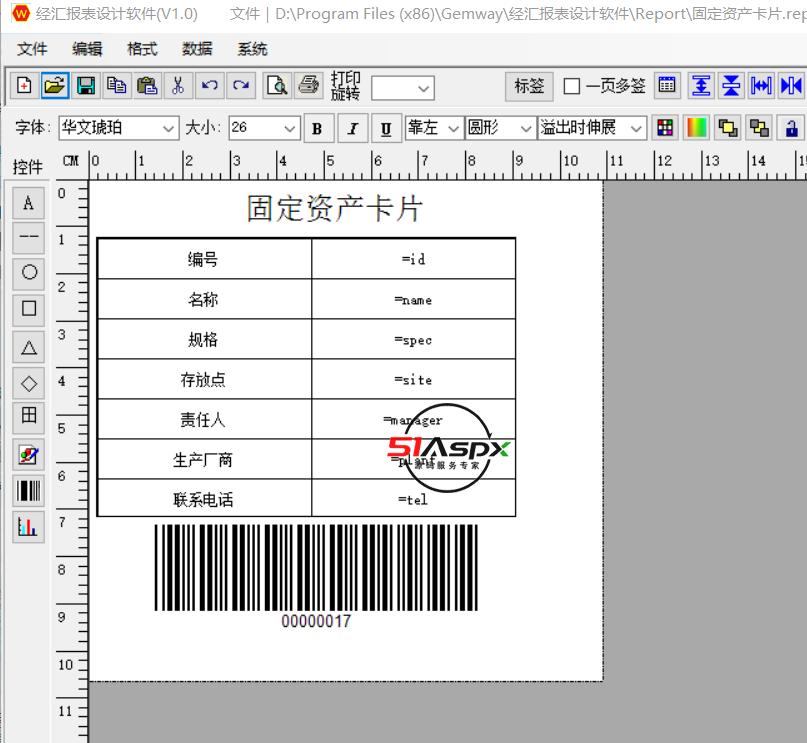Select the text label control tool

click(x=29, y=203)
